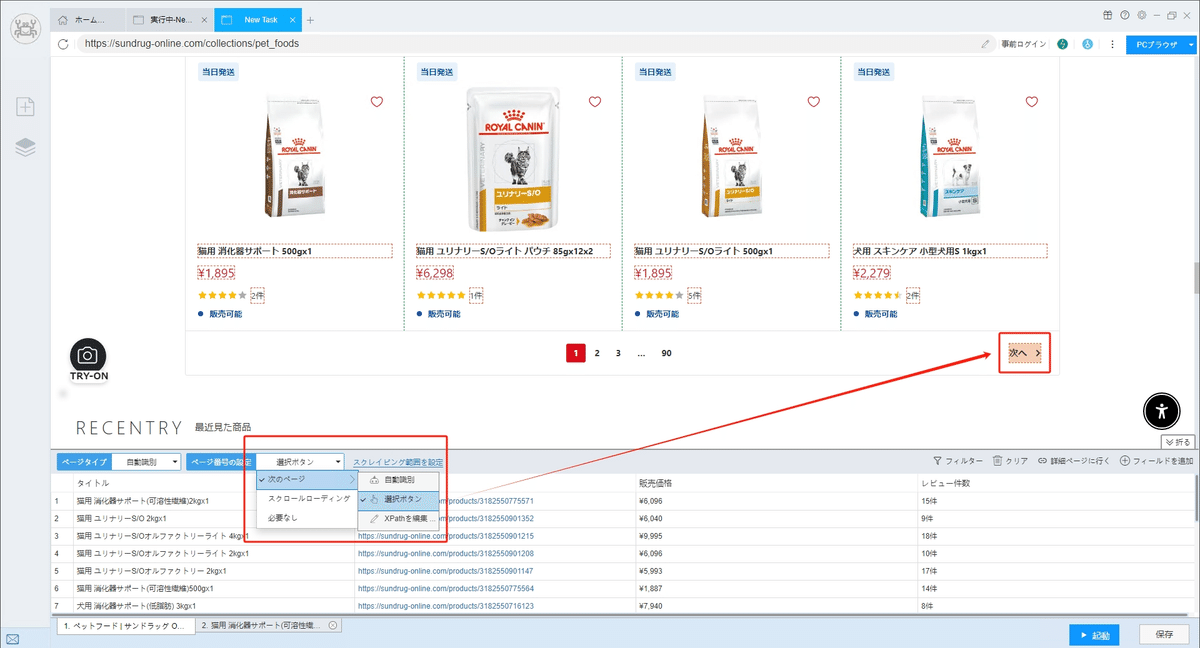Switch to the ホーム tab
Image resolution: width=1200 pixels, height=648 pixels.
coord(88,20)
